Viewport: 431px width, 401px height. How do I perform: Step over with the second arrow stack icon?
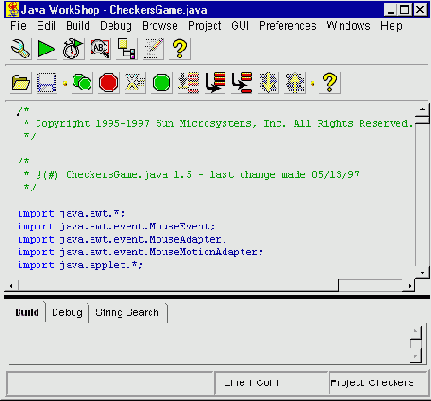point(242,83)
